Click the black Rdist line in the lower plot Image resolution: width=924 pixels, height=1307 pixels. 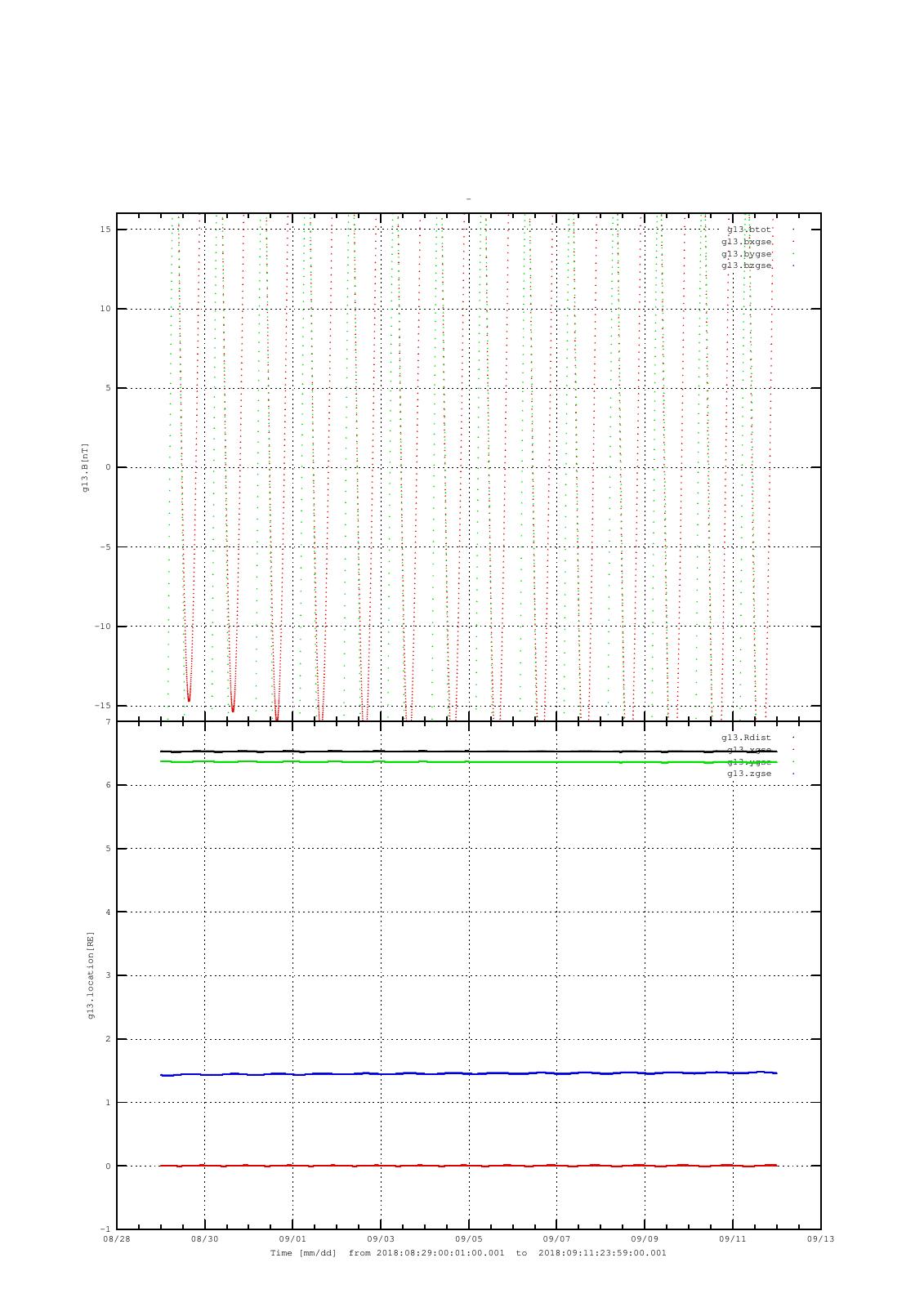pos(468,751)
